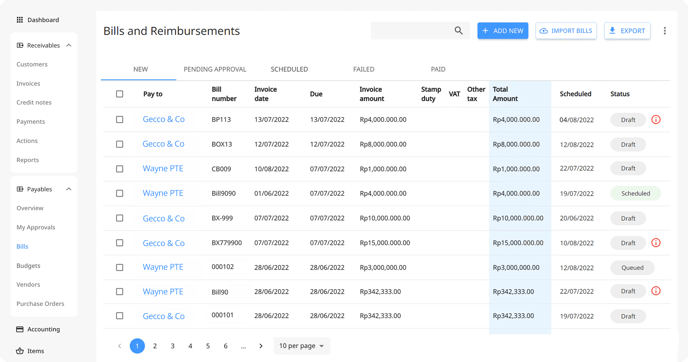This screenshot has height=362, width=688.
Task: Open the three-dot more options menu
Action: pos(665,31)
